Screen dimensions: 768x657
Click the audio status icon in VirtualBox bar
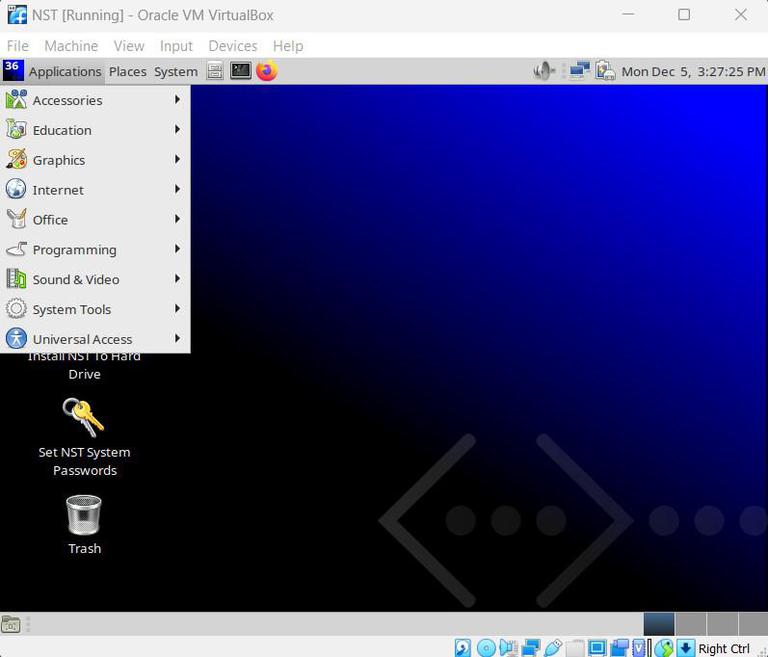click(508, 648)
